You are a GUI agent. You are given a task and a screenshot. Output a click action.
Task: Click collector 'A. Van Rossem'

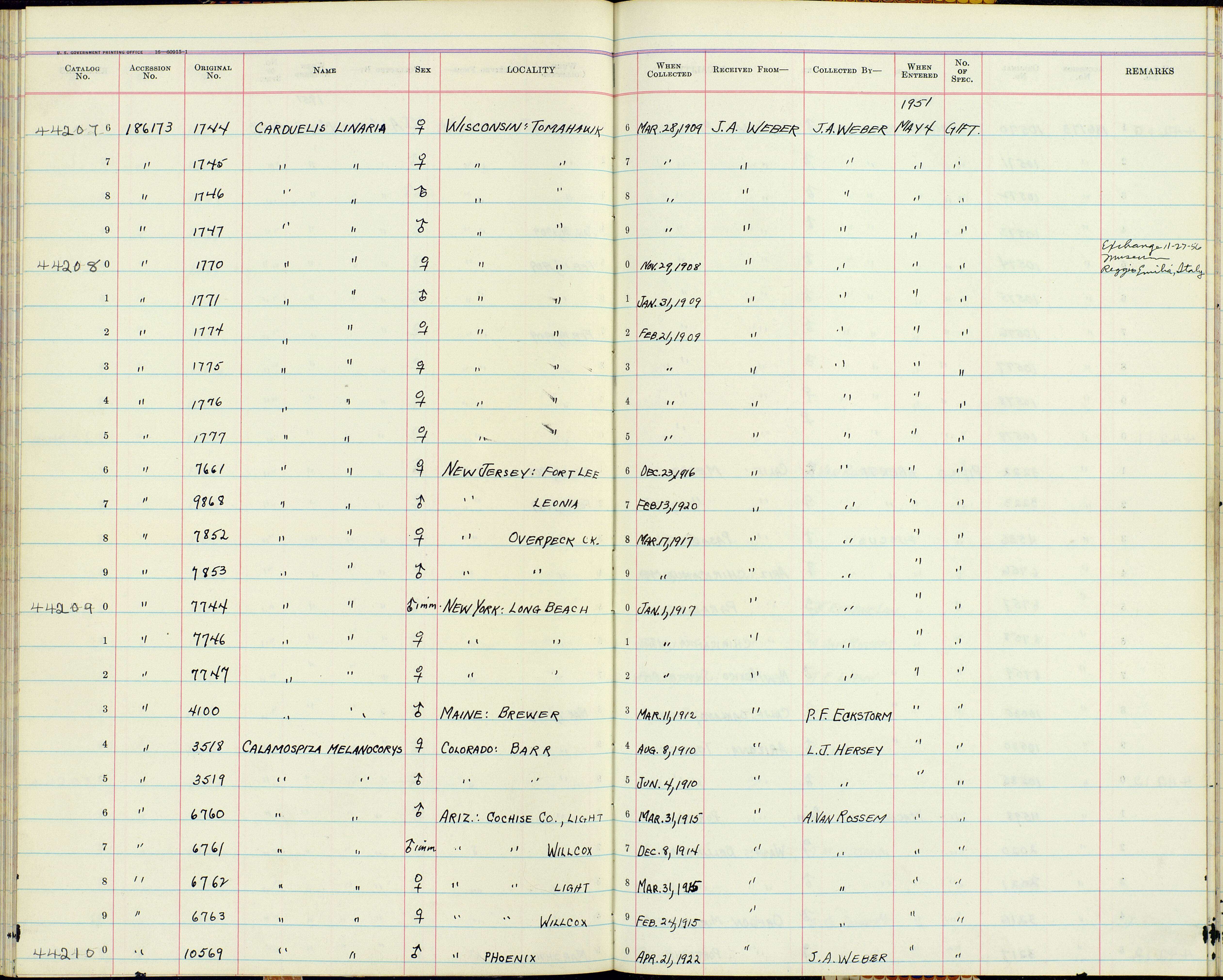(x=845, y=818)
